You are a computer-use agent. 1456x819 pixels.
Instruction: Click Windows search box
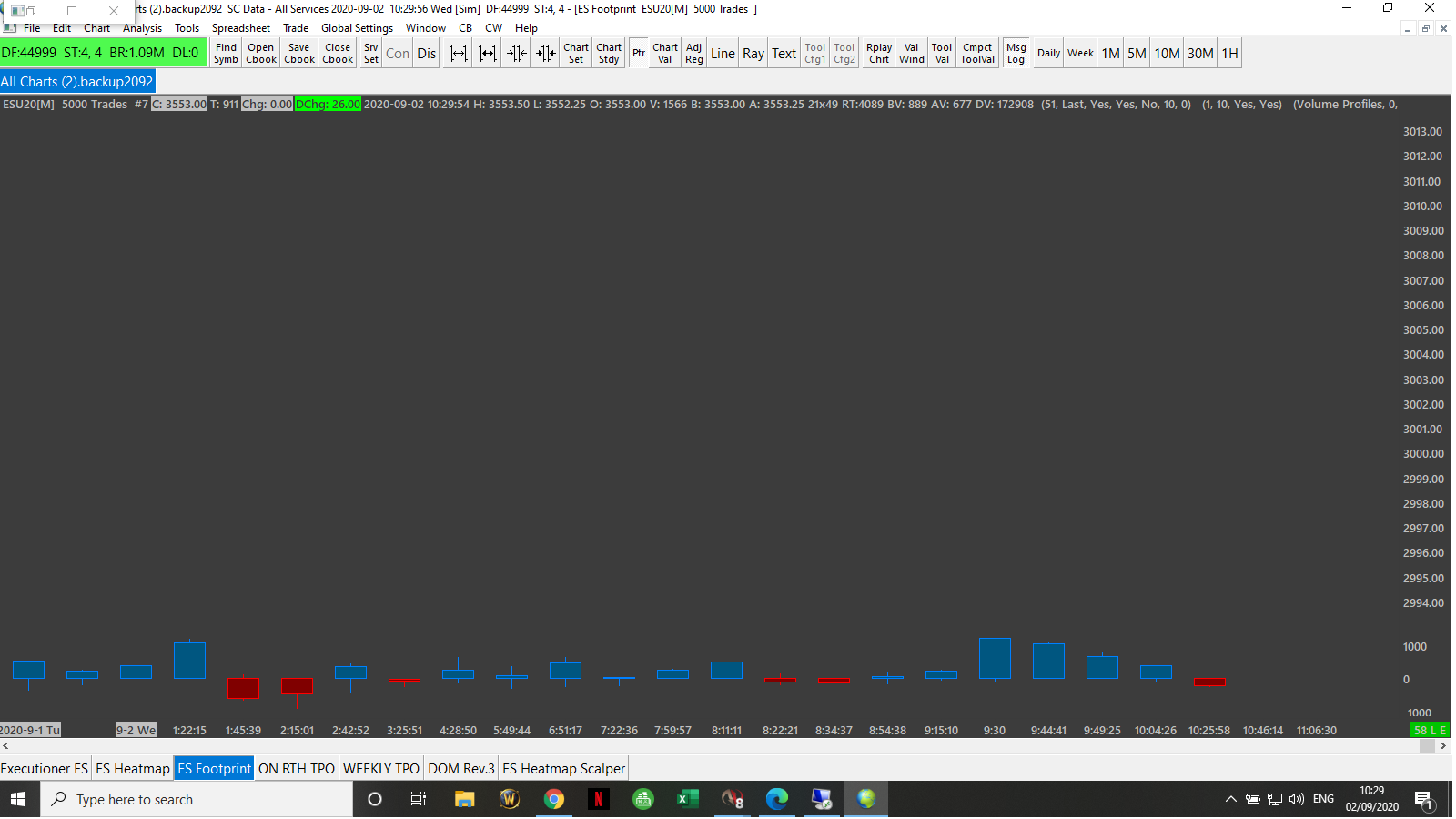click(x=197, y=800)
